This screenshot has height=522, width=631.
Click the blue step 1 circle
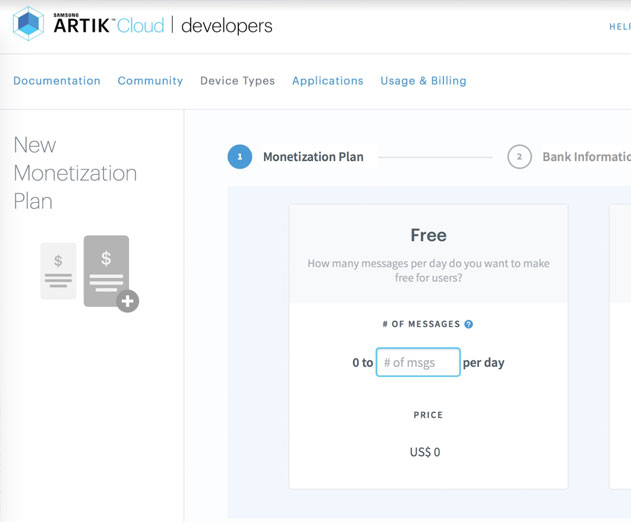pyautogui.click(x=240, y=157)
